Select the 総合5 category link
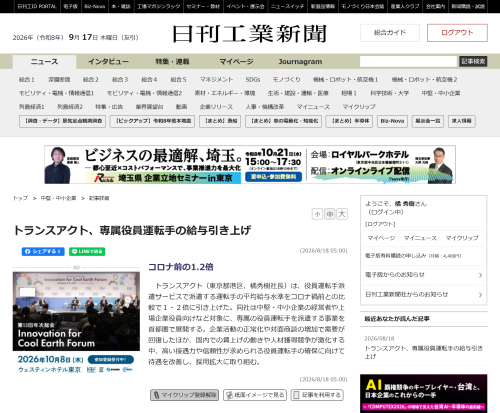This screenshot has height=413, width=500. (178, 80)
